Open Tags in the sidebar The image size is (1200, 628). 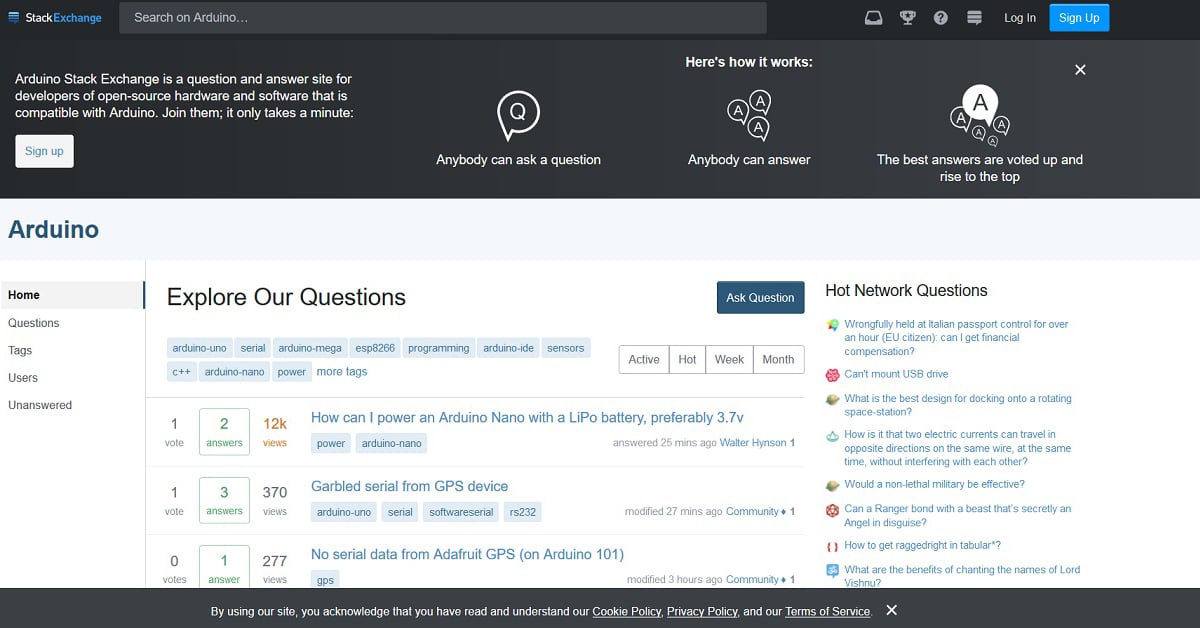[20, 351]
